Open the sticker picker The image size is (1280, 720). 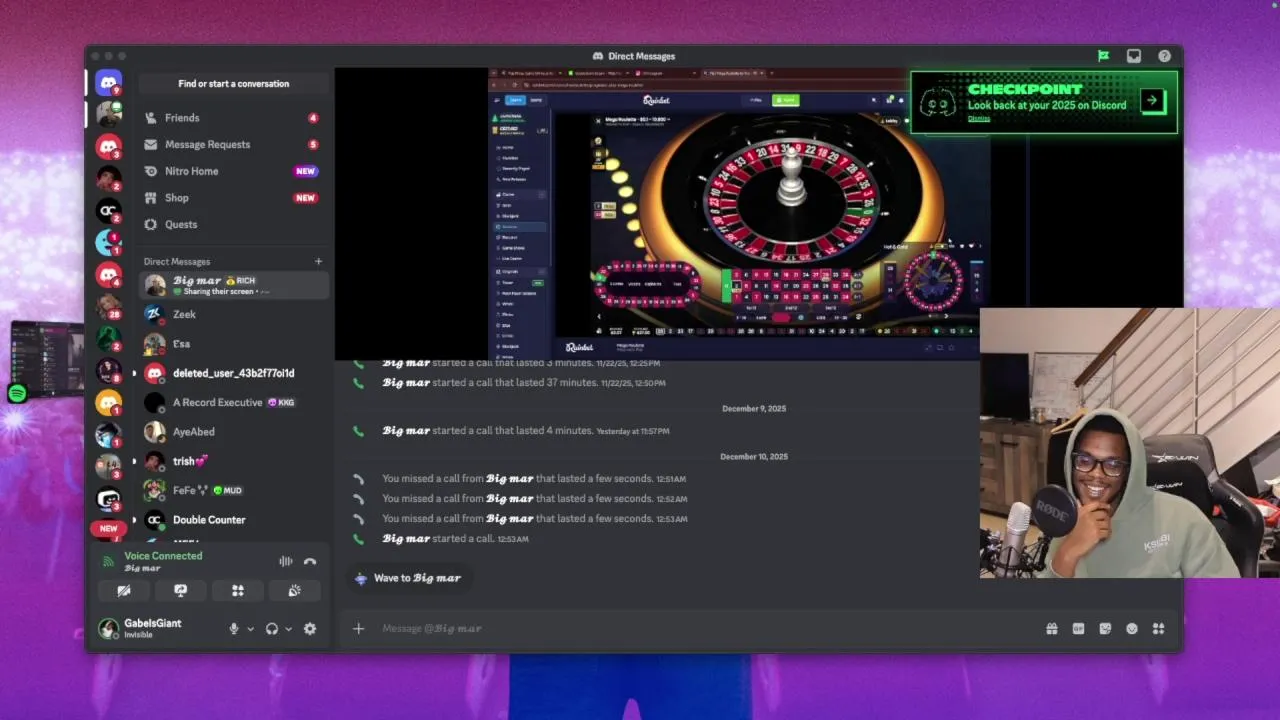point(1105,629)
